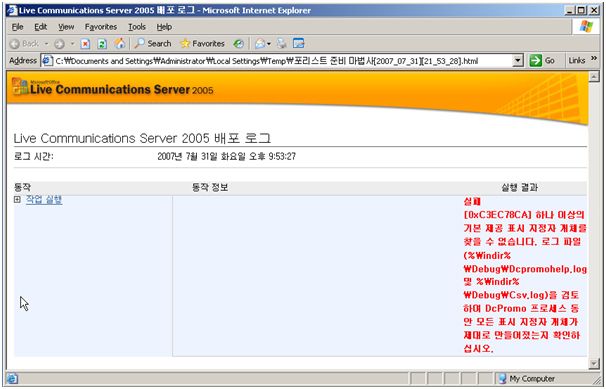Open the Search pane in toolbar
Image resolution: width=606 pixels, height=389 pixels.
coord(152,44)
